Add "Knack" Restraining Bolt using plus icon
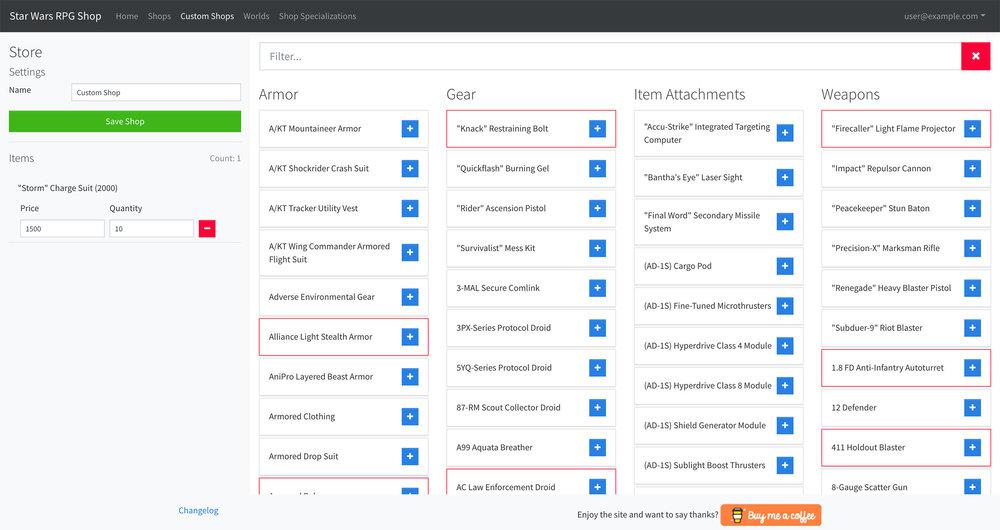The height and width of the screenshot is (530, 1000). [x=597, y=129]
